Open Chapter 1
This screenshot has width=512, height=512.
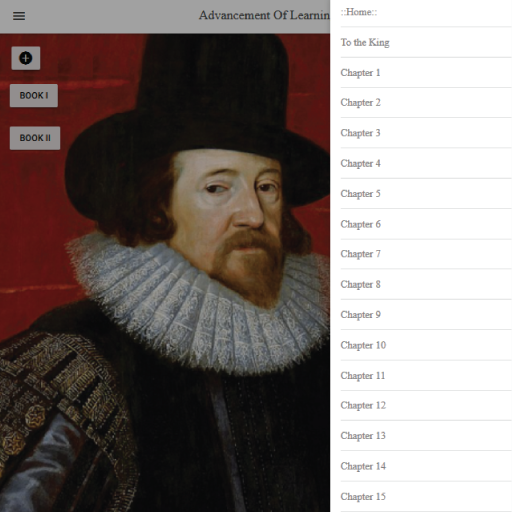tap(426, 73)
